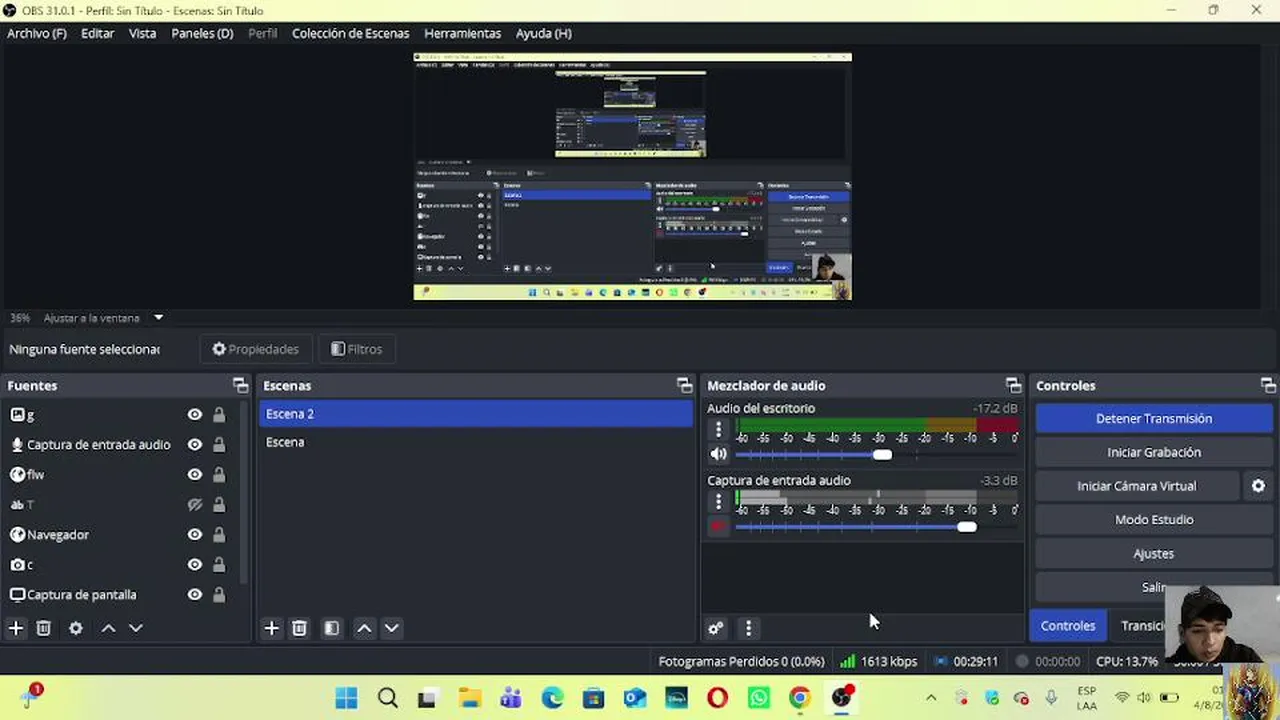1280x720 pixels.
Task: Open File Explorer from taskbar
Action: point(469,698)
